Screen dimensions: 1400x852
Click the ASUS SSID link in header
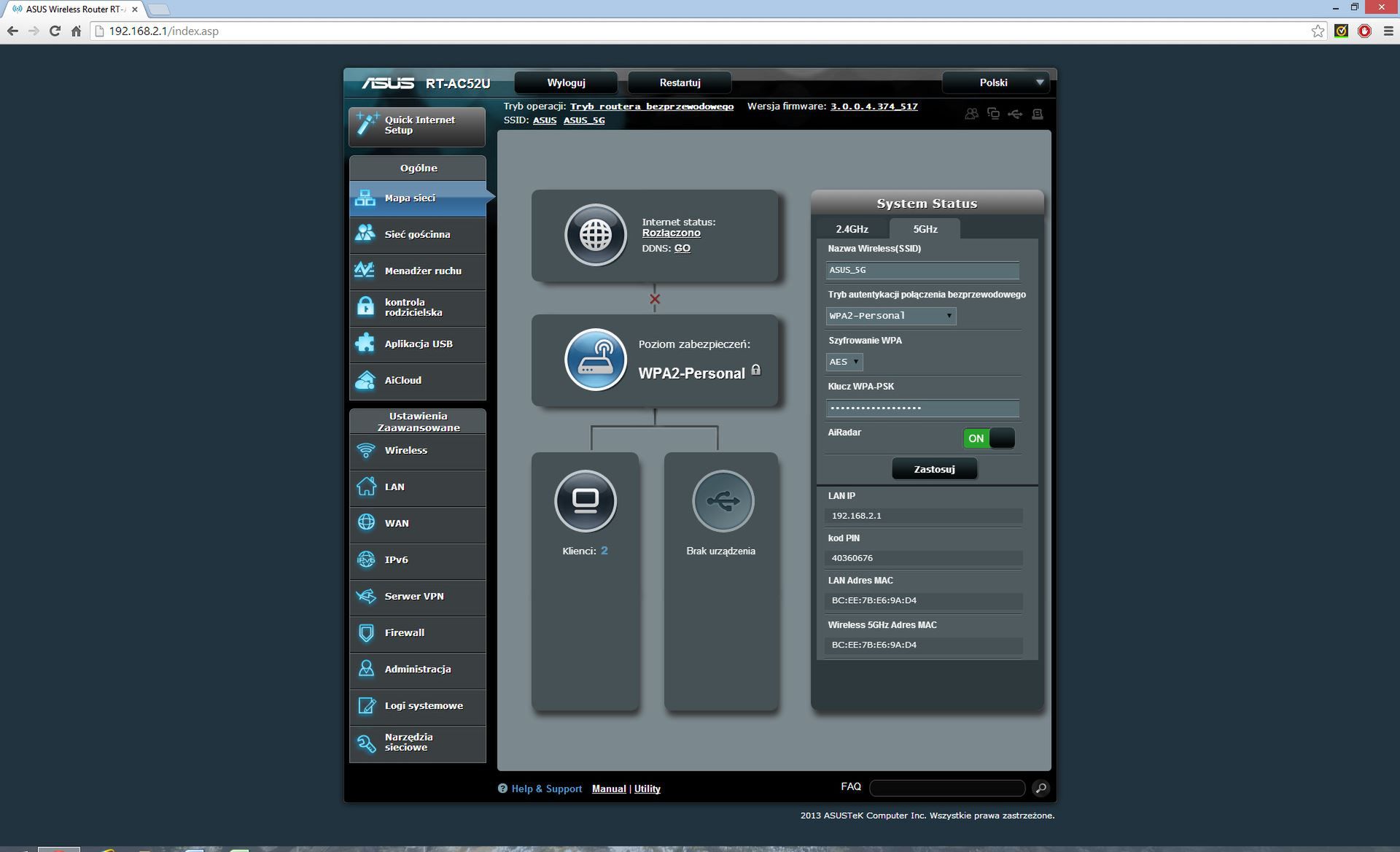(x=545, y=120)
